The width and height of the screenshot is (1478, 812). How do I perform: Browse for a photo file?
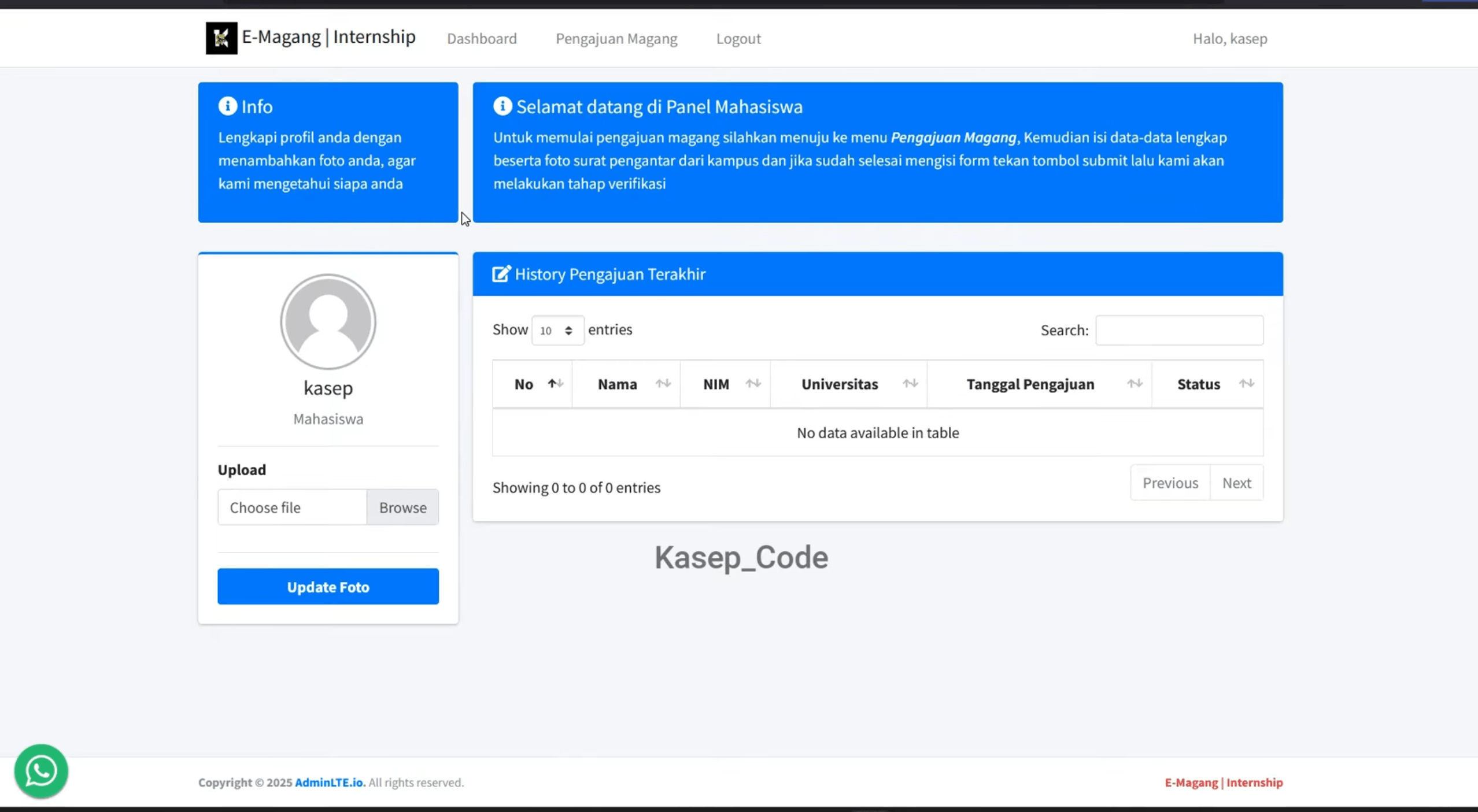(x=403, y=507)
